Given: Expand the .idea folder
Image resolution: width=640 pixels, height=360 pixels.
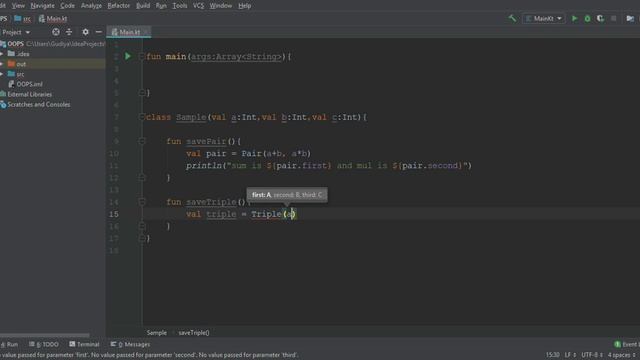Looking at the screenshot, I should coord(2,54).
